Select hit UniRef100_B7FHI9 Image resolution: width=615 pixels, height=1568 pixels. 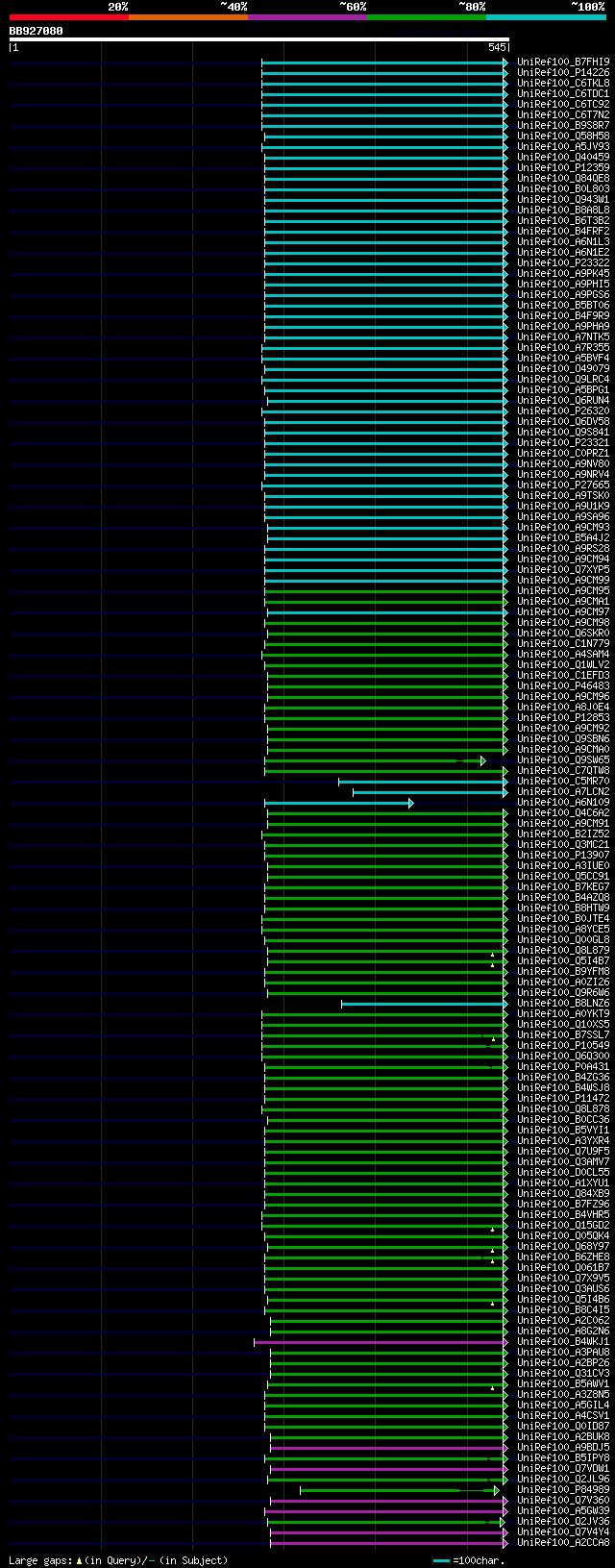click(563, 62)
